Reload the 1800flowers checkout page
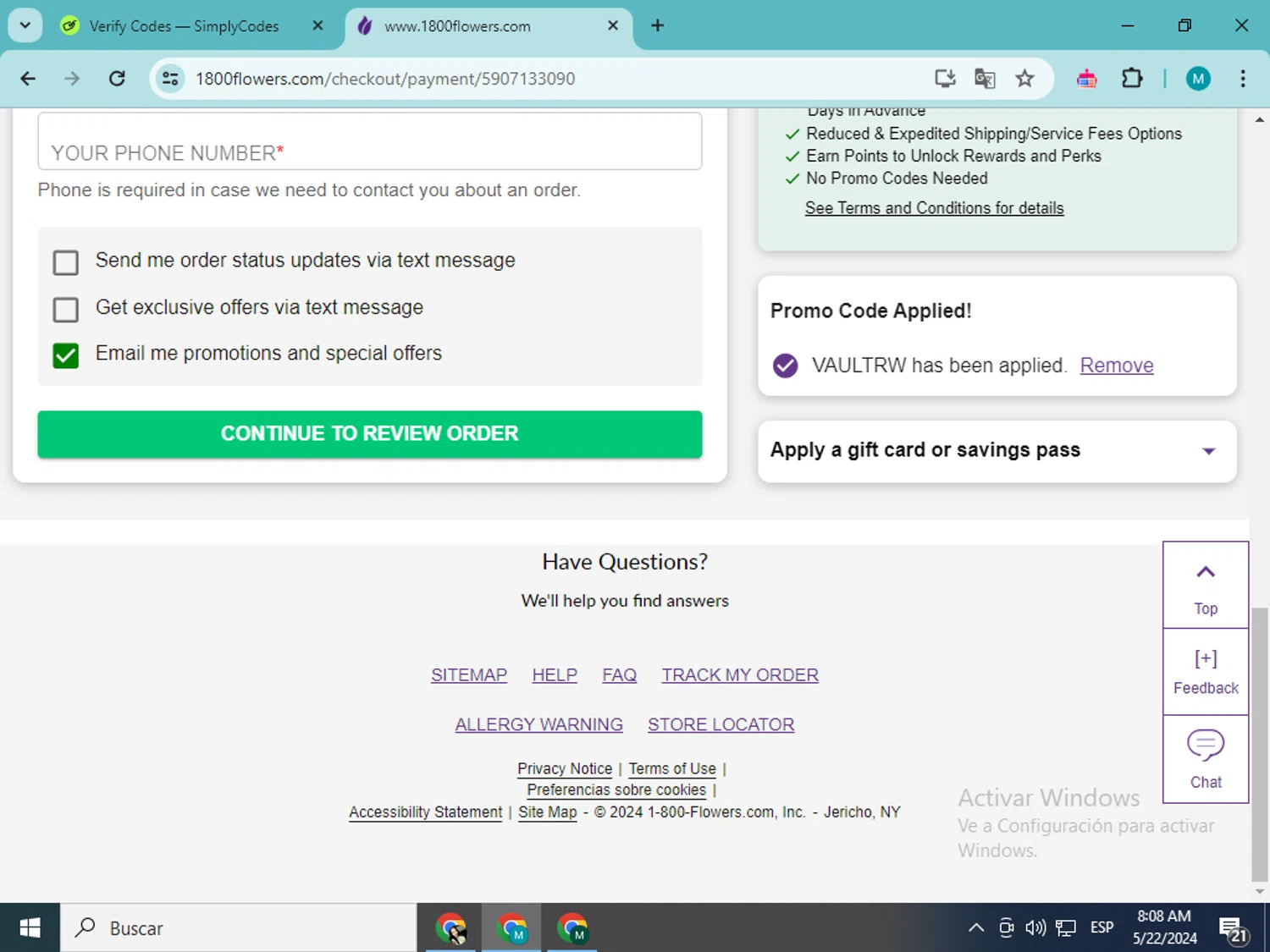Viewport: 1270px width, 952px height. (117, 79)
